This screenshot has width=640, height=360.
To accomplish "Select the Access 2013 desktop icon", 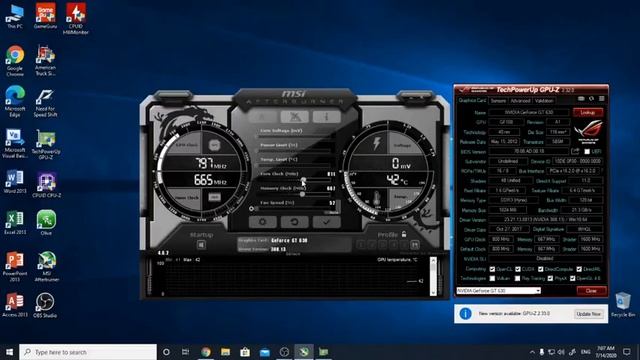I will pos(15,305).
